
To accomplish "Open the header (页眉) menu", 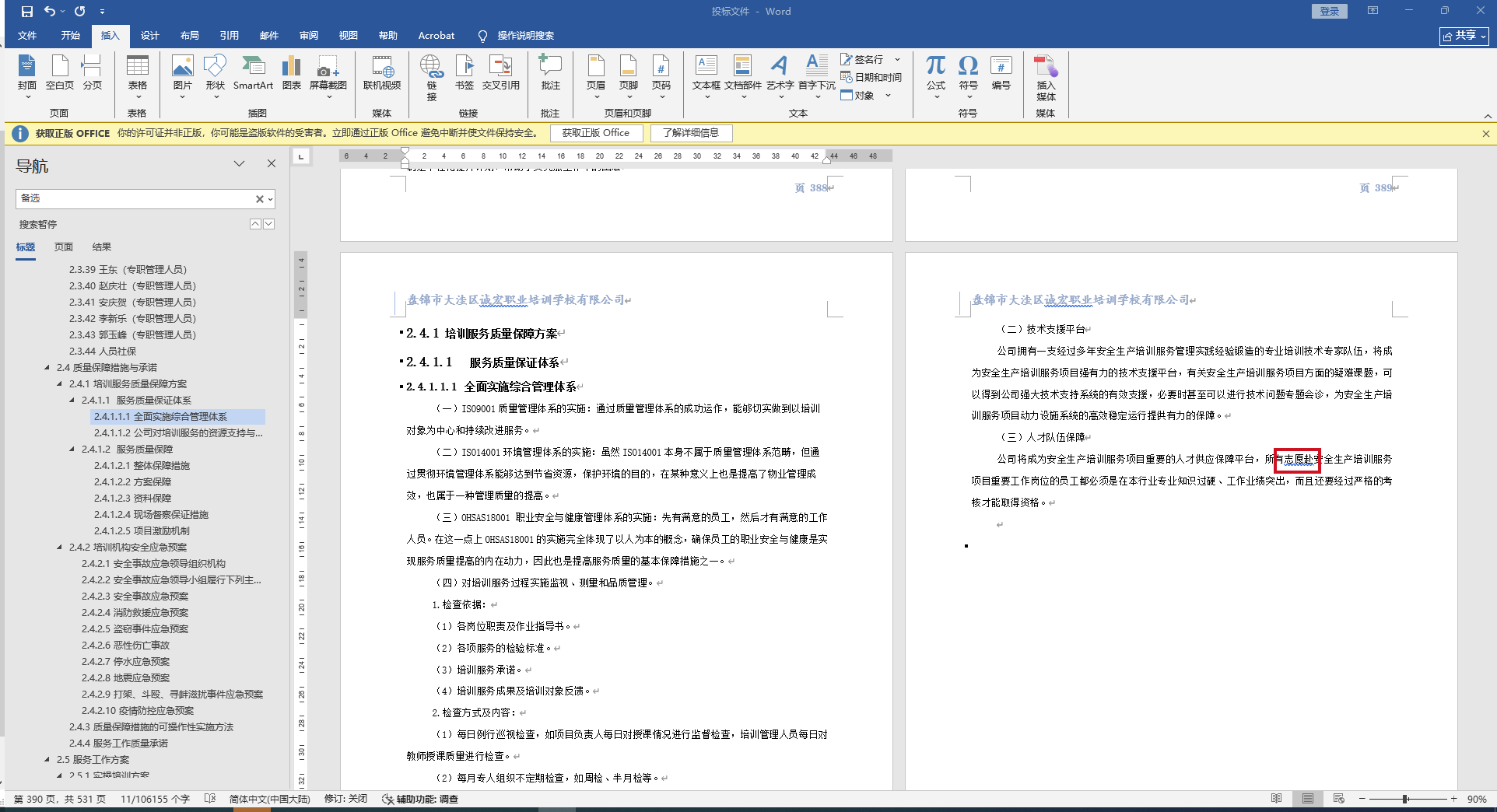I will [x=596, y=75].
